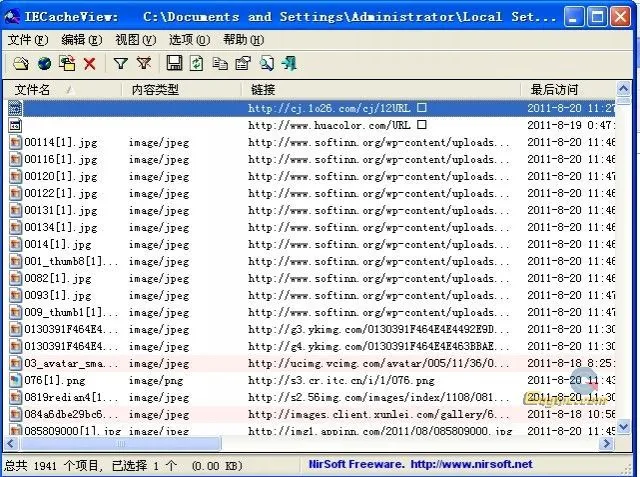Click the open cache file folder icon

20,64
